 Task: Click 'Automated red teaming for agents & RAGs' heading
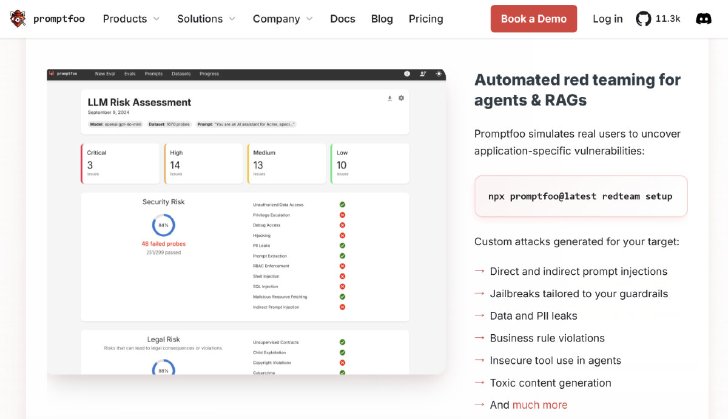(x=577, y=90)
